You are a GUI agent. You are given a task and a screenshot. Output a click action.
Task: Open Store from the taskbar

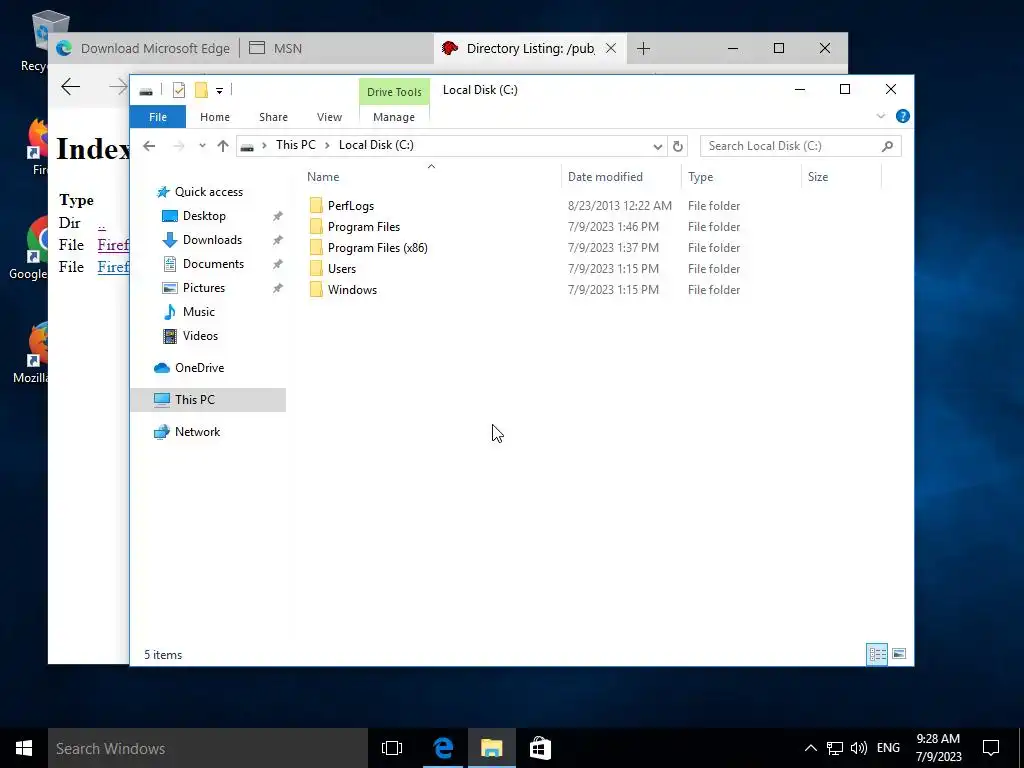click(x=540, y=748)
